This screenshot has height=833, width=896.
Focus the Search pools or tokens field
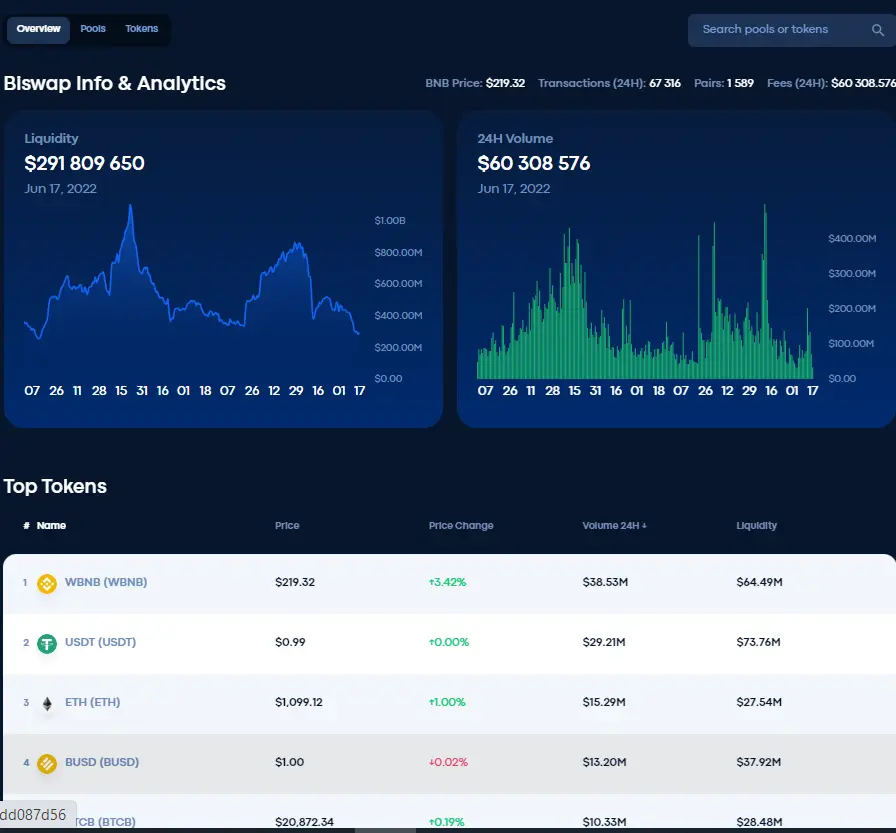(792, 30)
